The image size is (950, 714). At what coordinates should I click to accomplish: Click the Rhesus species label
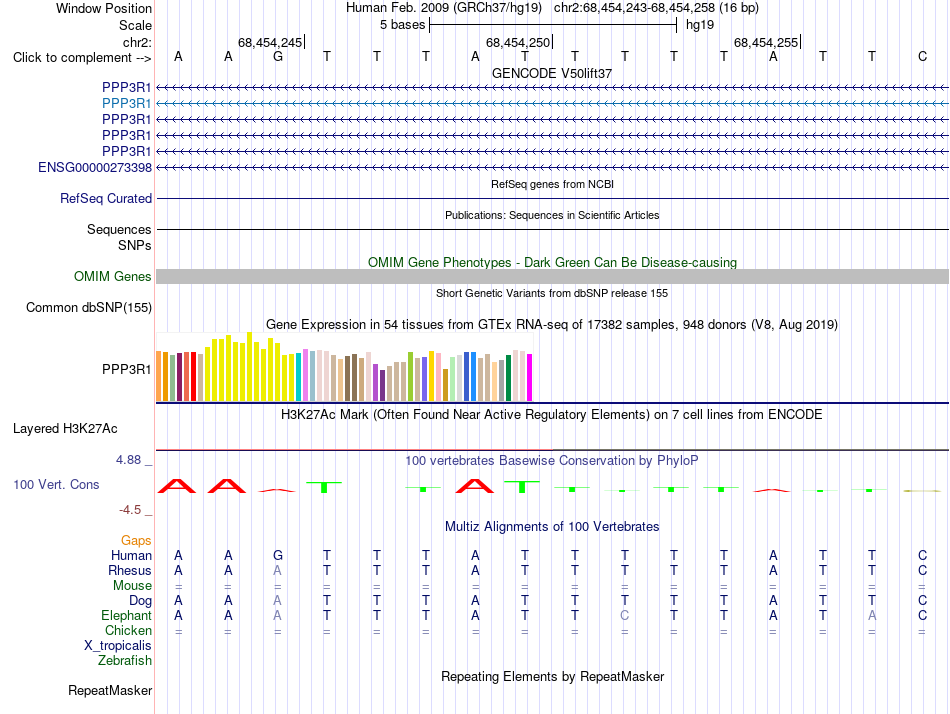130,571
